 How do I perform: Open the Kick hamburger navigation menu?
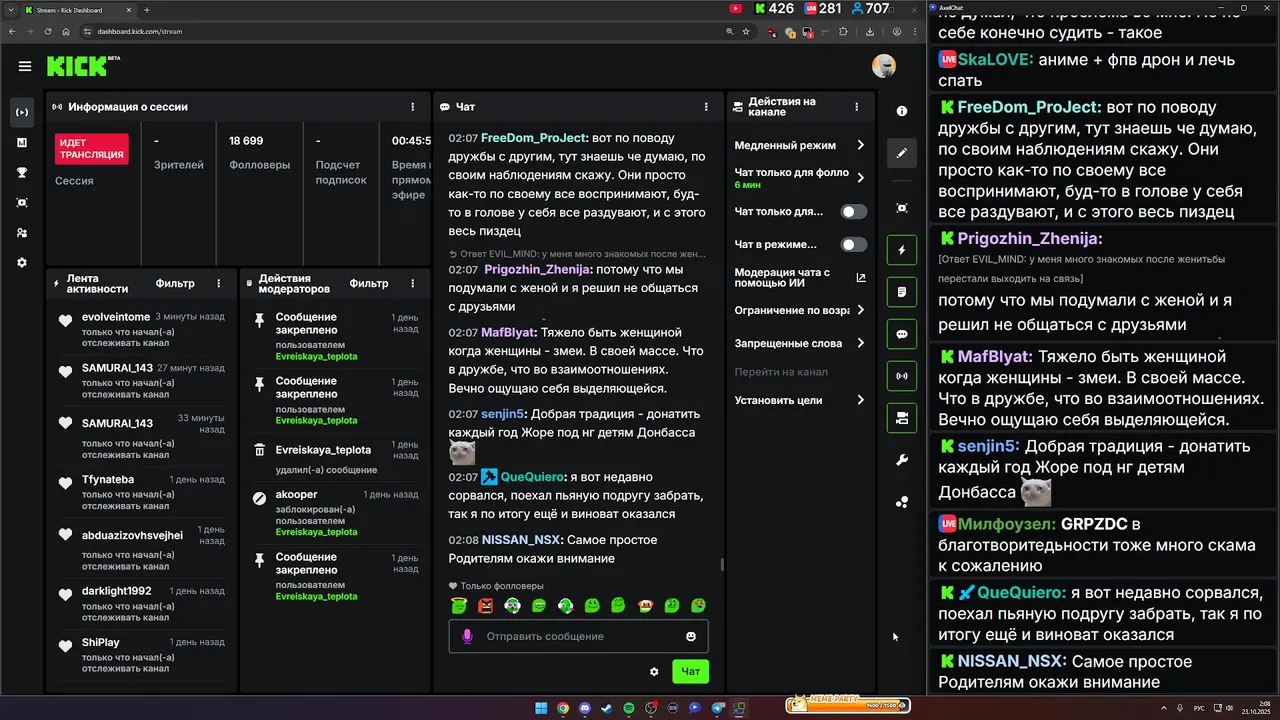24,66
